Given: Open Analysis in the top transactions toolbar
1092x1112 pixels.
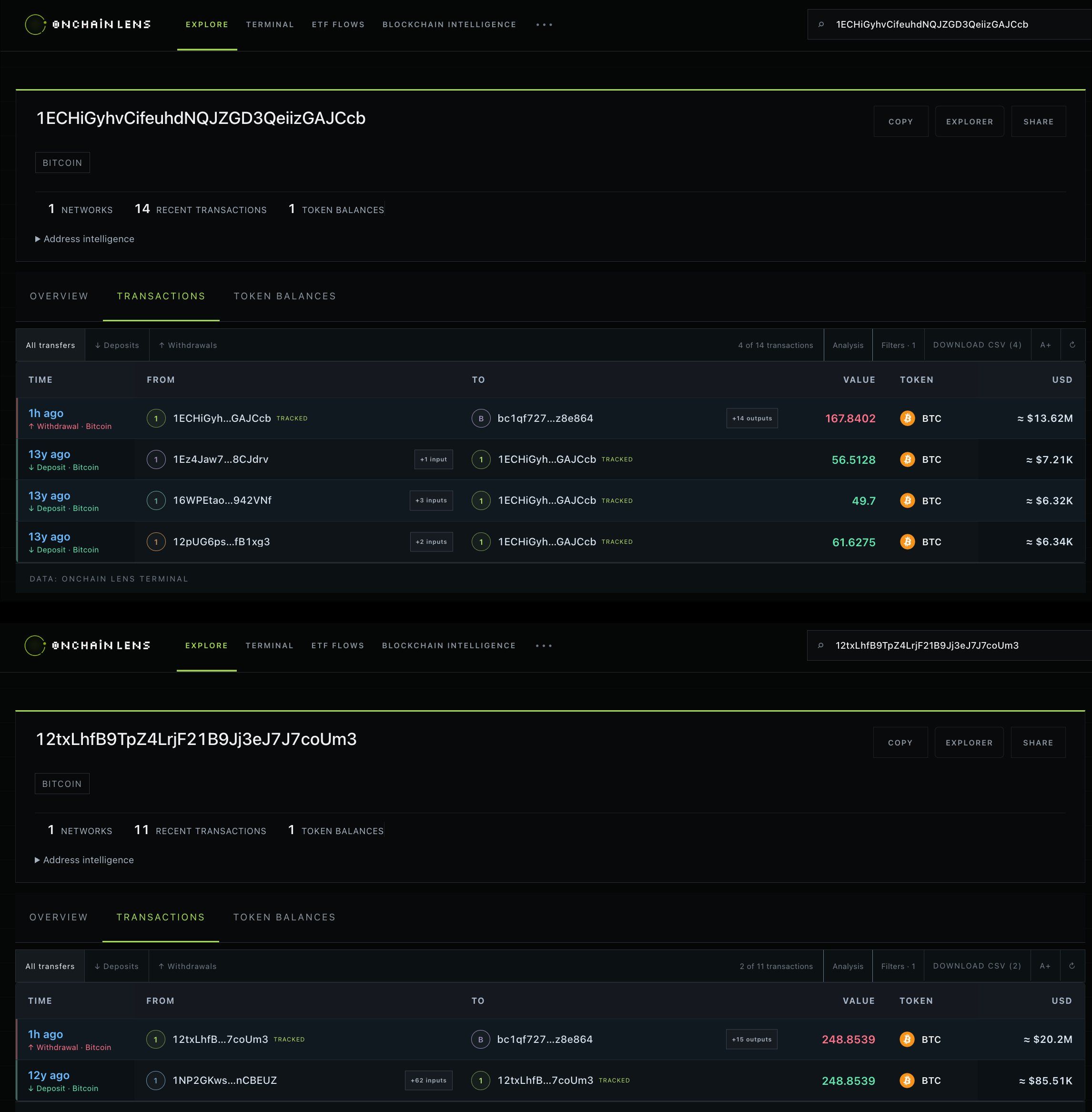Looking at the screenshot, I should point(848,345).
